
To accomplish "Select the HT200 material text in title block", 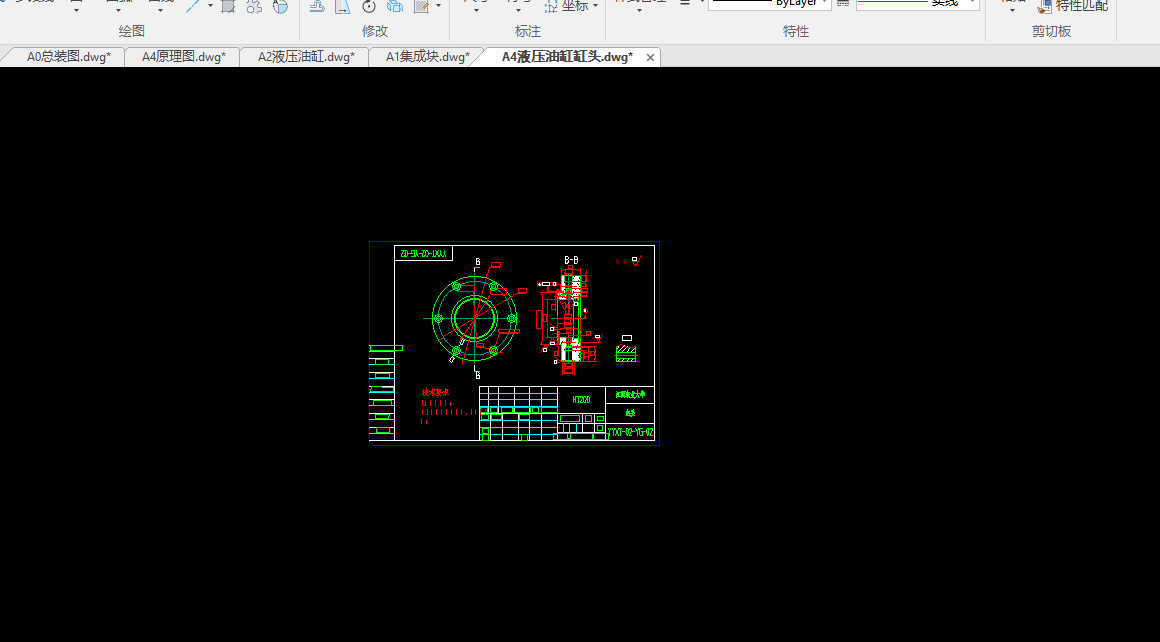I will [x=581, y=399].
